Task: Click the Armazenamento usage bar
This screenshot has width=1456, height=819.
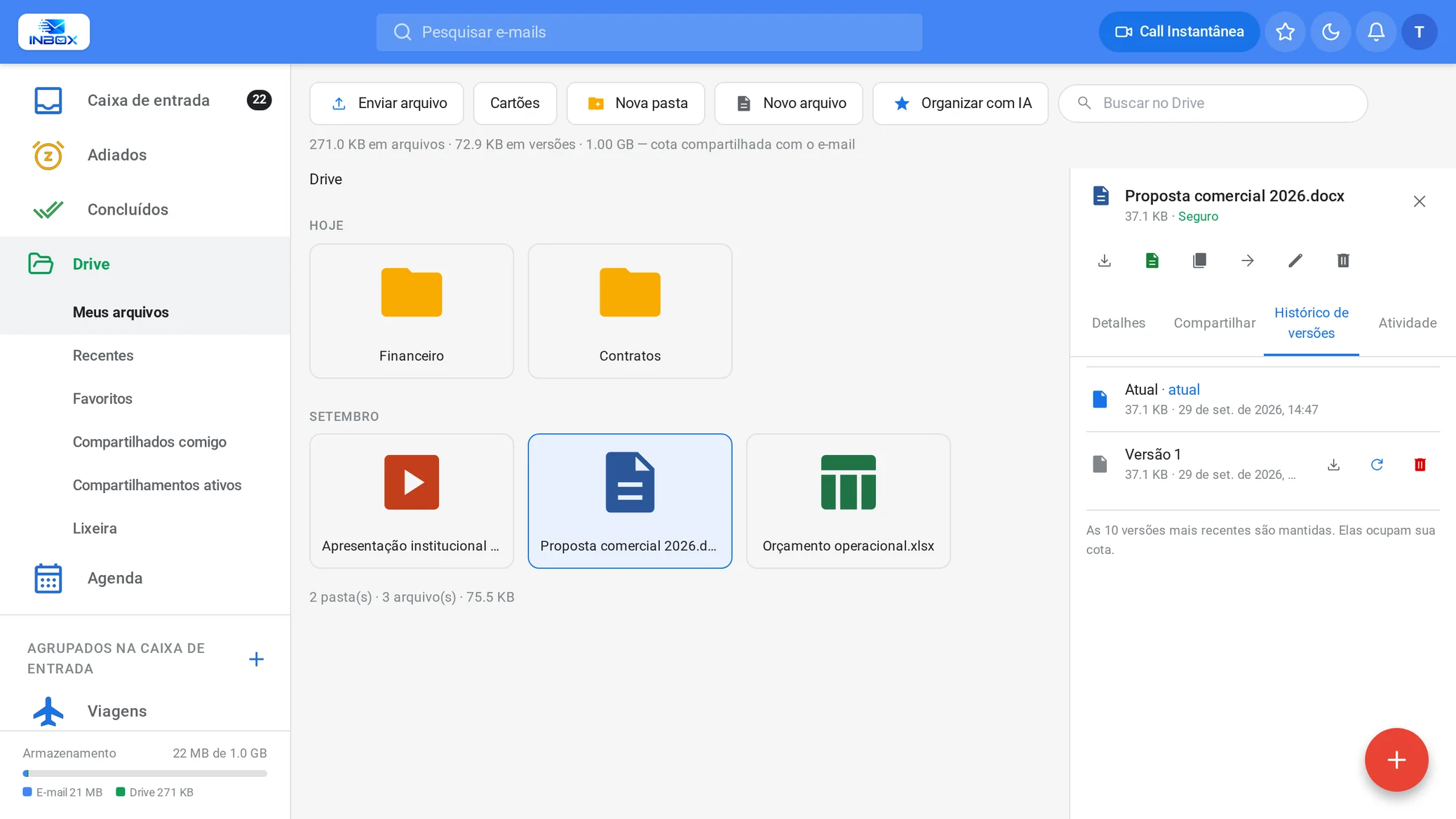Action: point(144,773)
